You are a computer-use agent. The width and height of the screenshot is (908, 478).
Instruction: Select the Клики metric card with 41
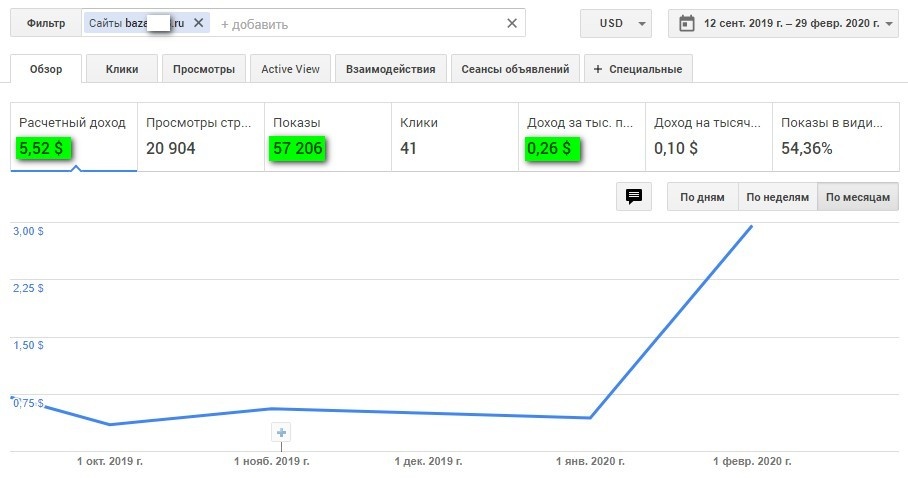(x=455, y=137)
